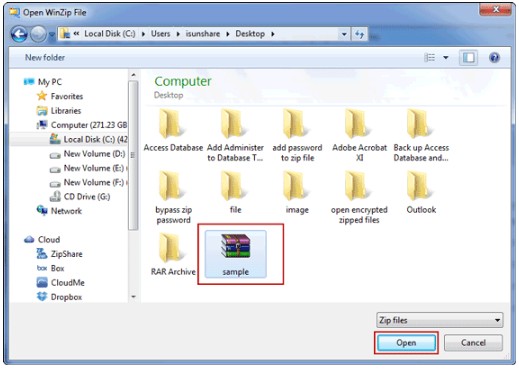This screenshot has width=519, height=369.
Task: Select the RAR Archive folder
Action: (x=173, y=254)
